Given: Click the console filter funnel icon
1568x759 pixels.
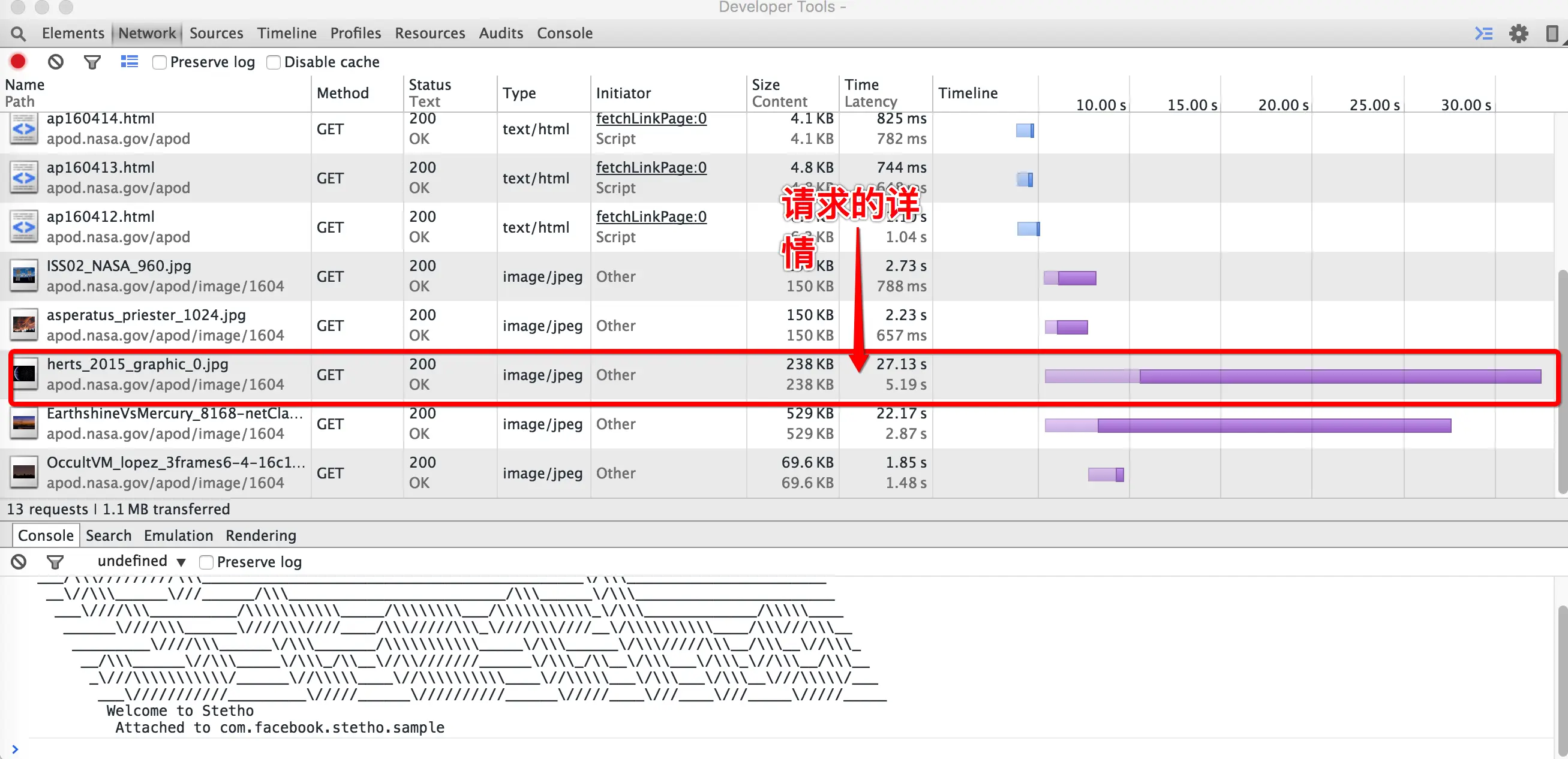Looking at the screenshot, I should point(55,561).
